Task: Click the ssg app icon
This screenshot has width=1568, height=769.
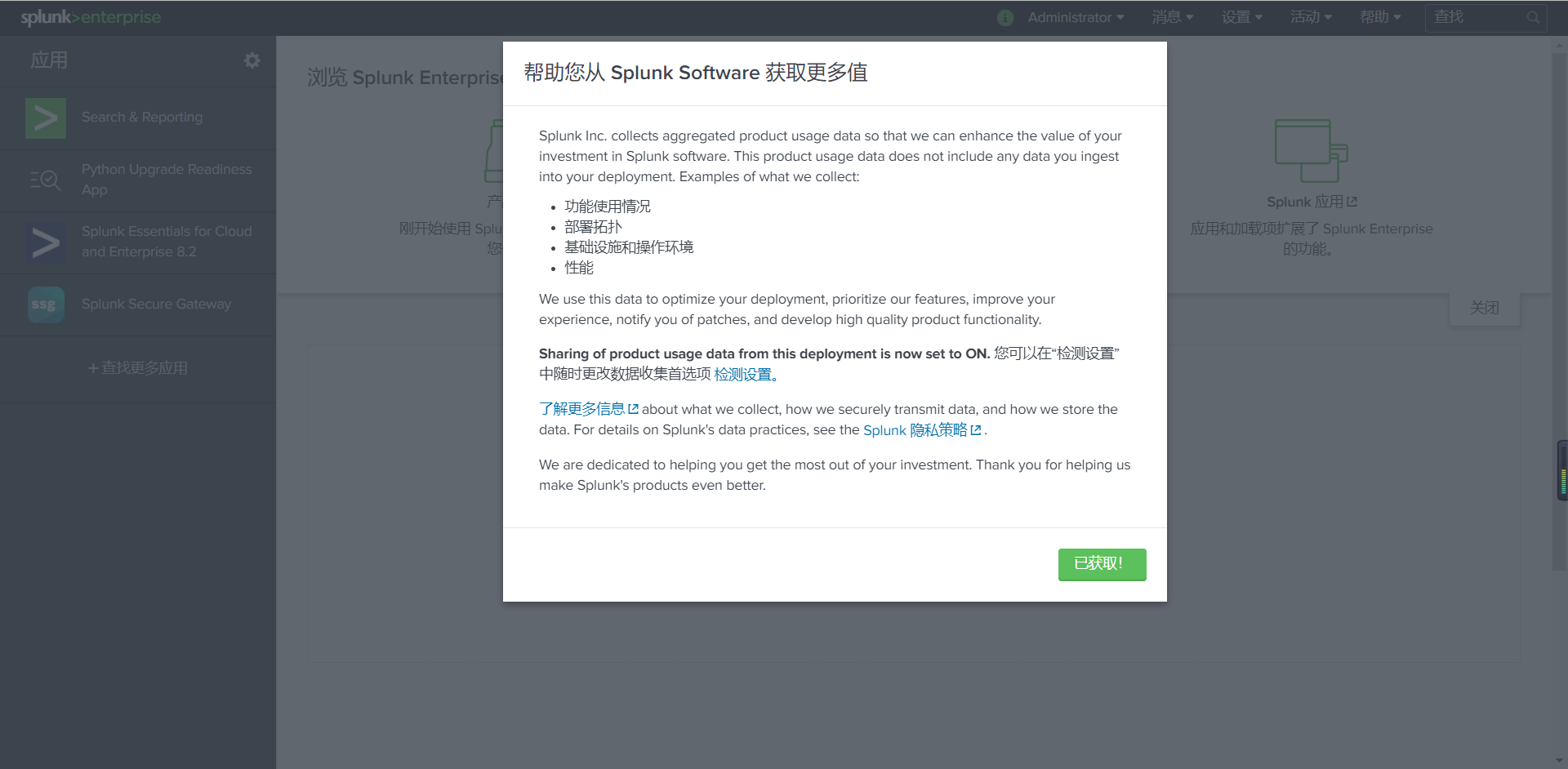Action: pyautogui.click(x=46, y=304)
